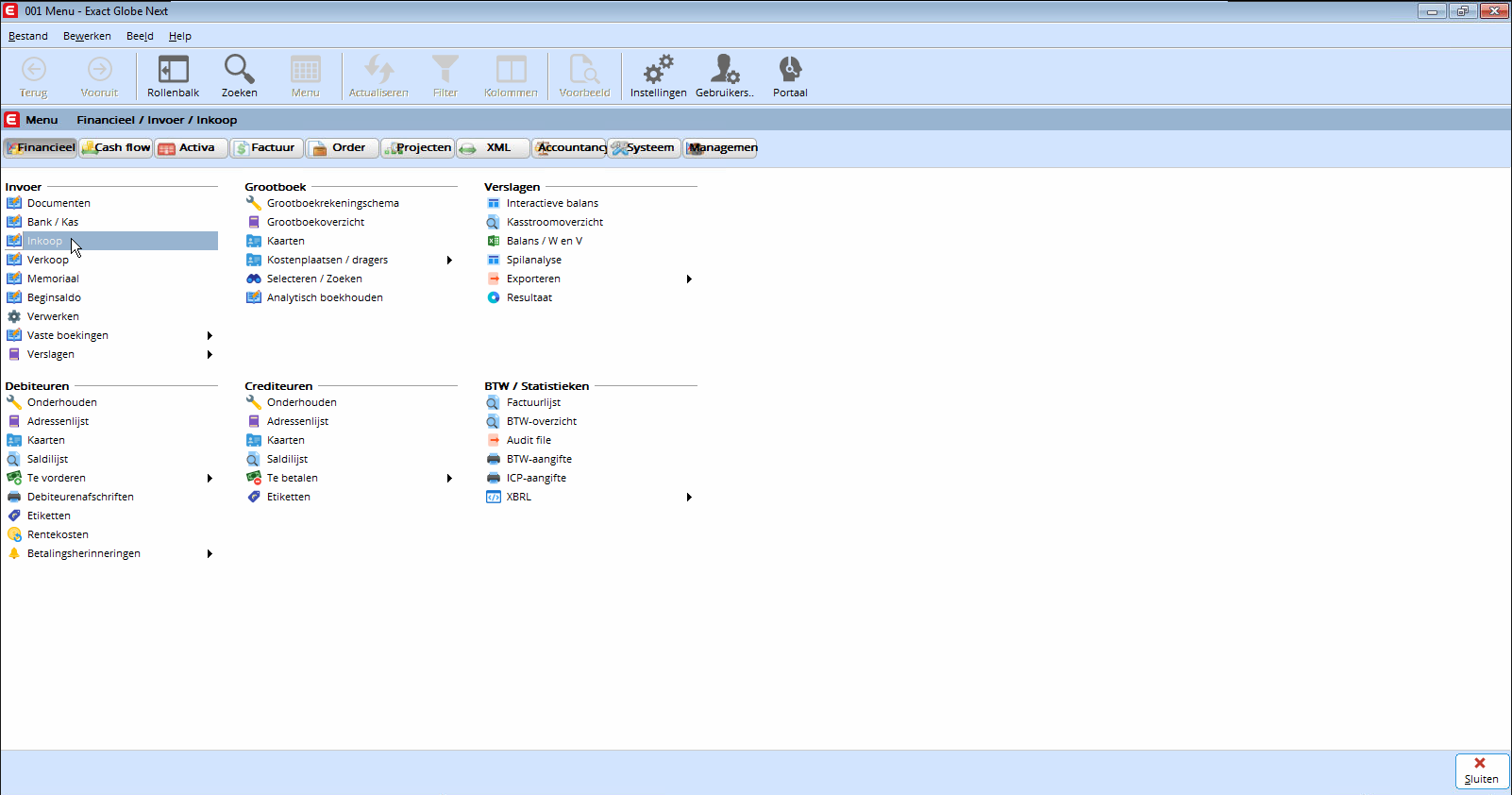Click the Vooruit forward arrow

(99, 76)
